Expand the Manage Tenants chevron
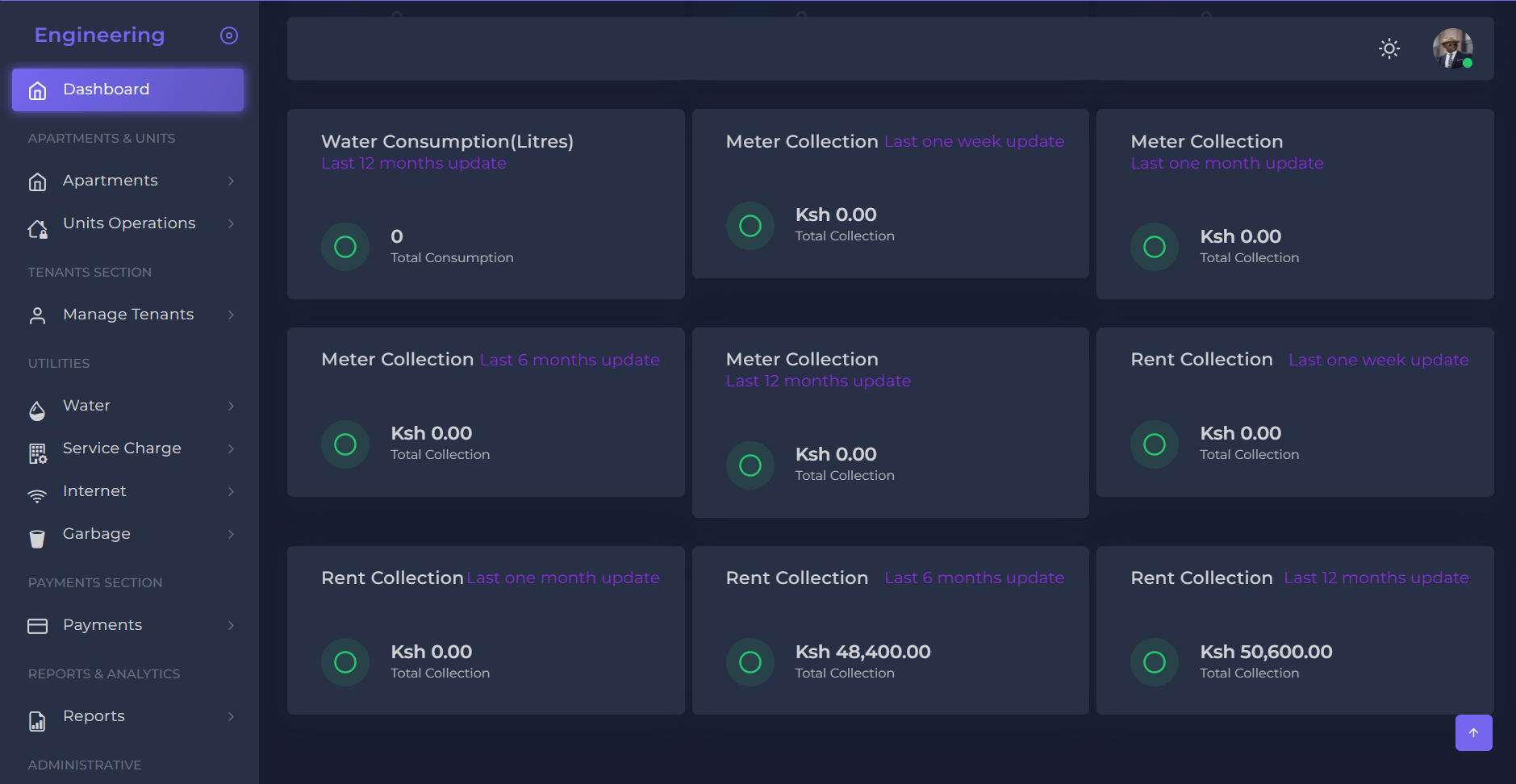The height and width of the screenshot is (784, 1516). coord(231,315)
